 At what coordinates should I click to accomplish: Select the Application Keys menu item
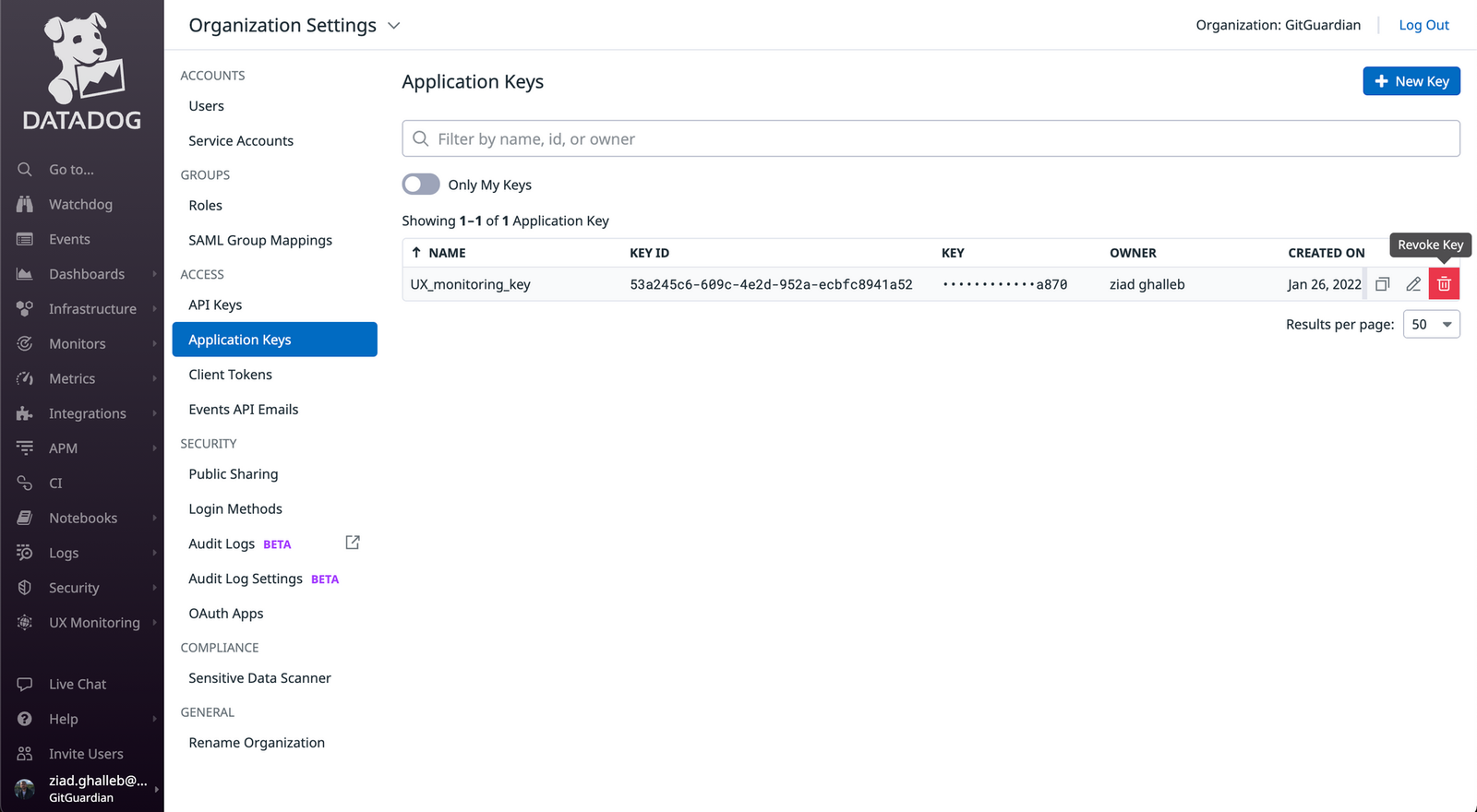[275, 340]
